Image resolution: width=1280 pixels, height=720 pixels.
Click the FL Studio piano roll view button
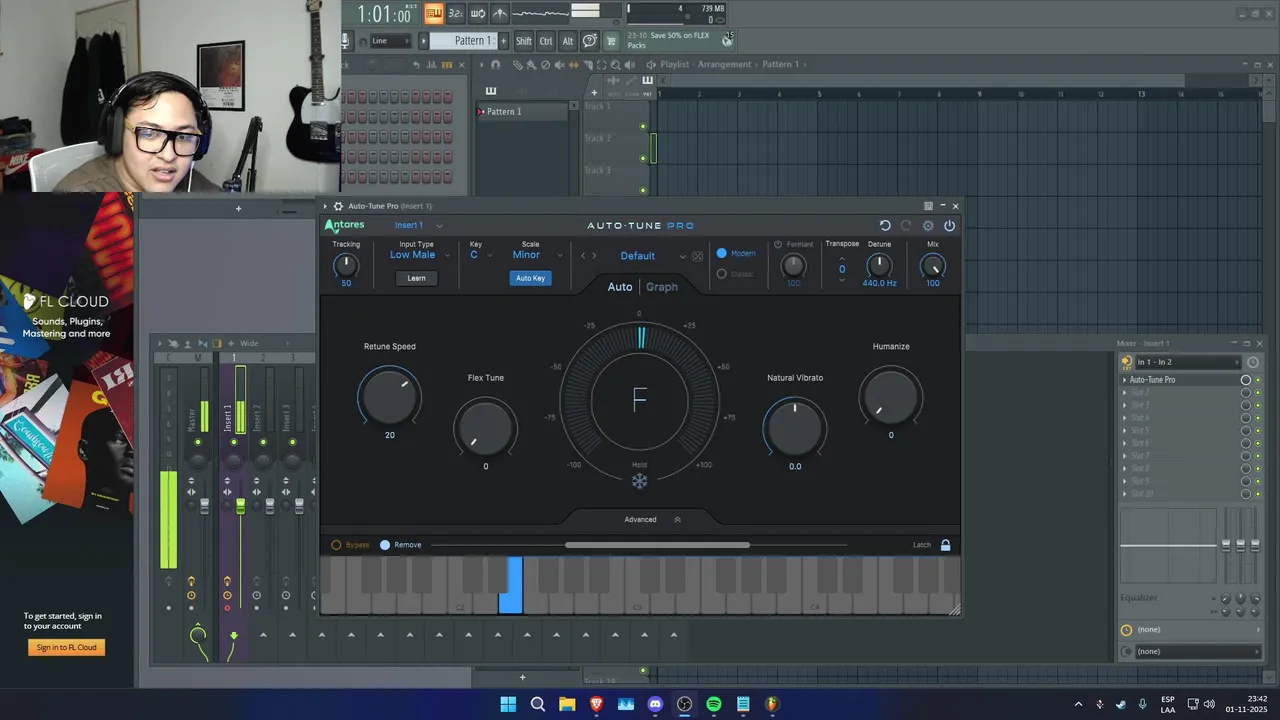(433, 13)
